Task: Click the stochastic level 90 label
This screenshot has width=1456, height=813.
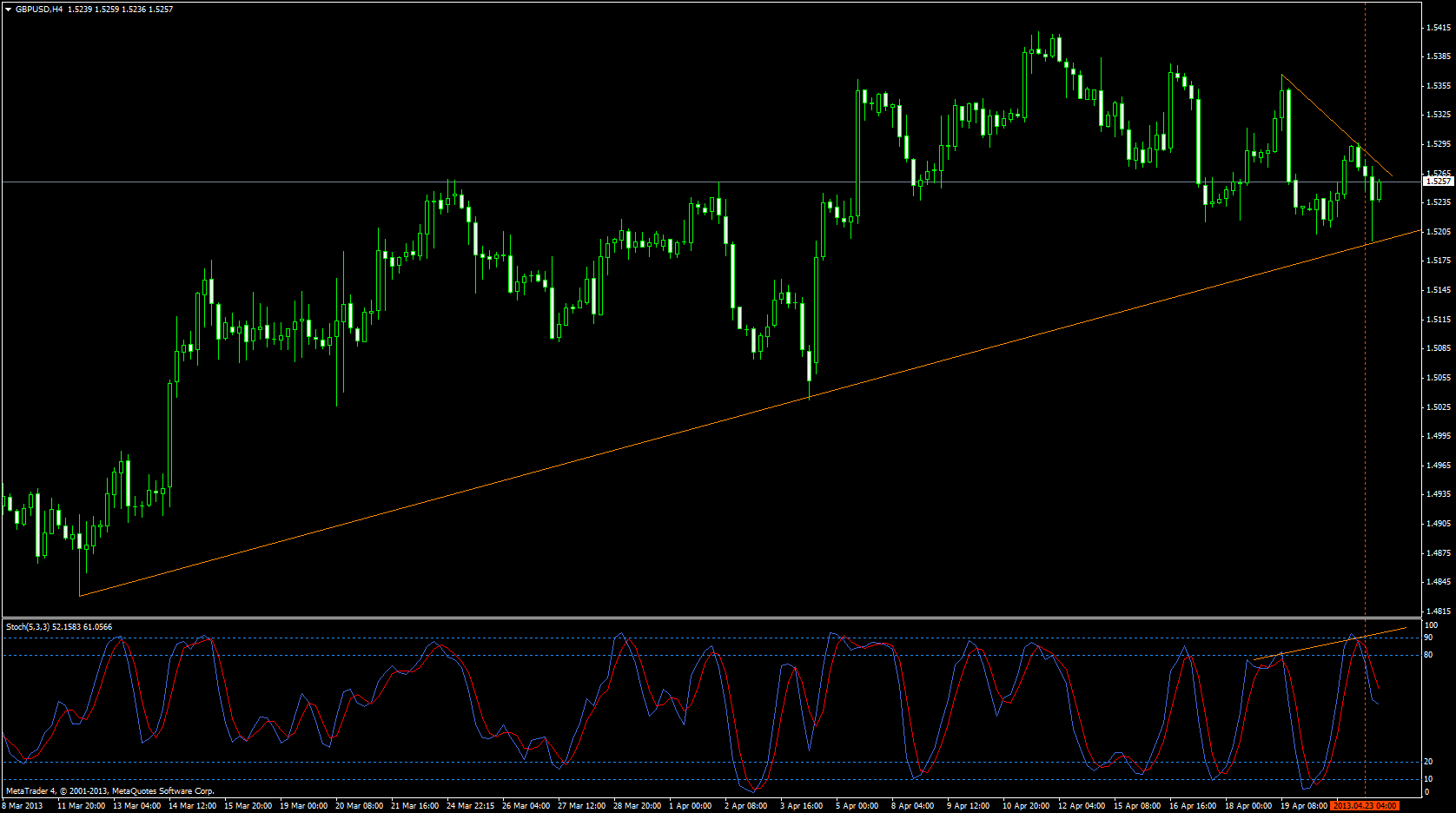Action: tap(1429, 638)
